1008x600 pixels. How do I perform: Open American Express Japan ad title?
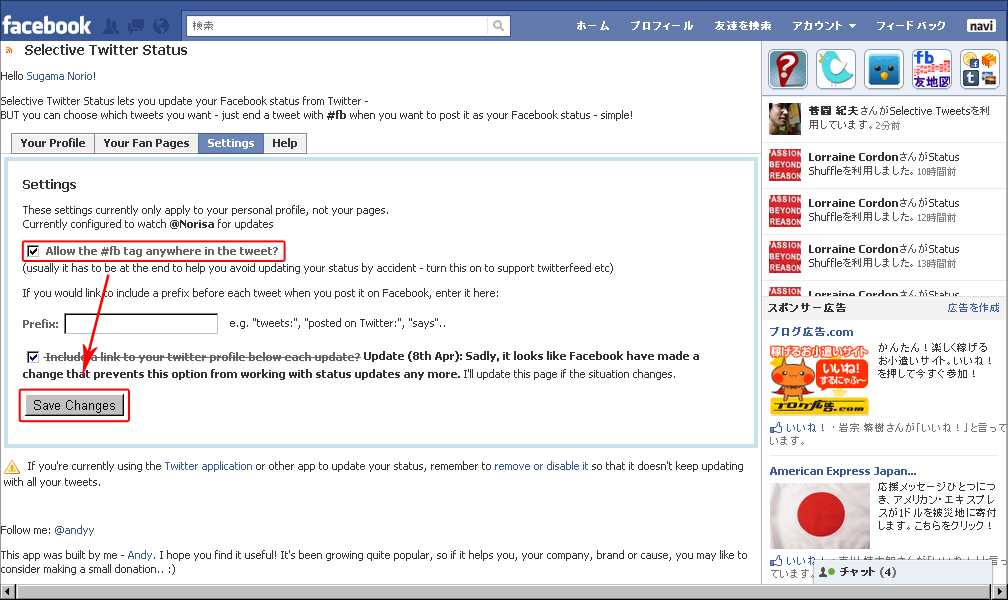(x=843, y=471)
